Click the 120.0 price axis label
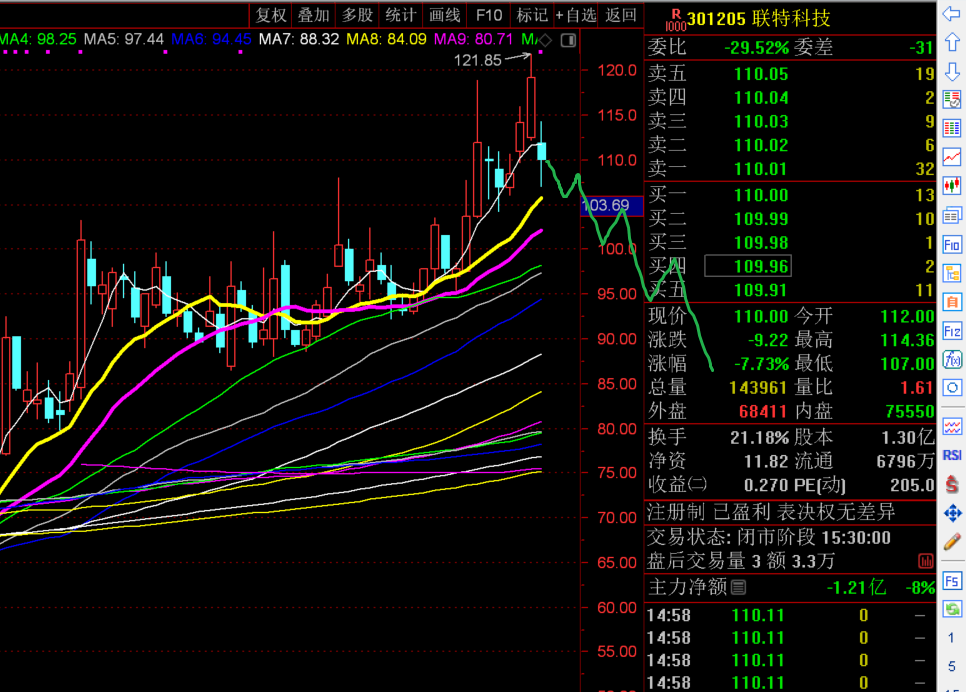 click(617, 70)
